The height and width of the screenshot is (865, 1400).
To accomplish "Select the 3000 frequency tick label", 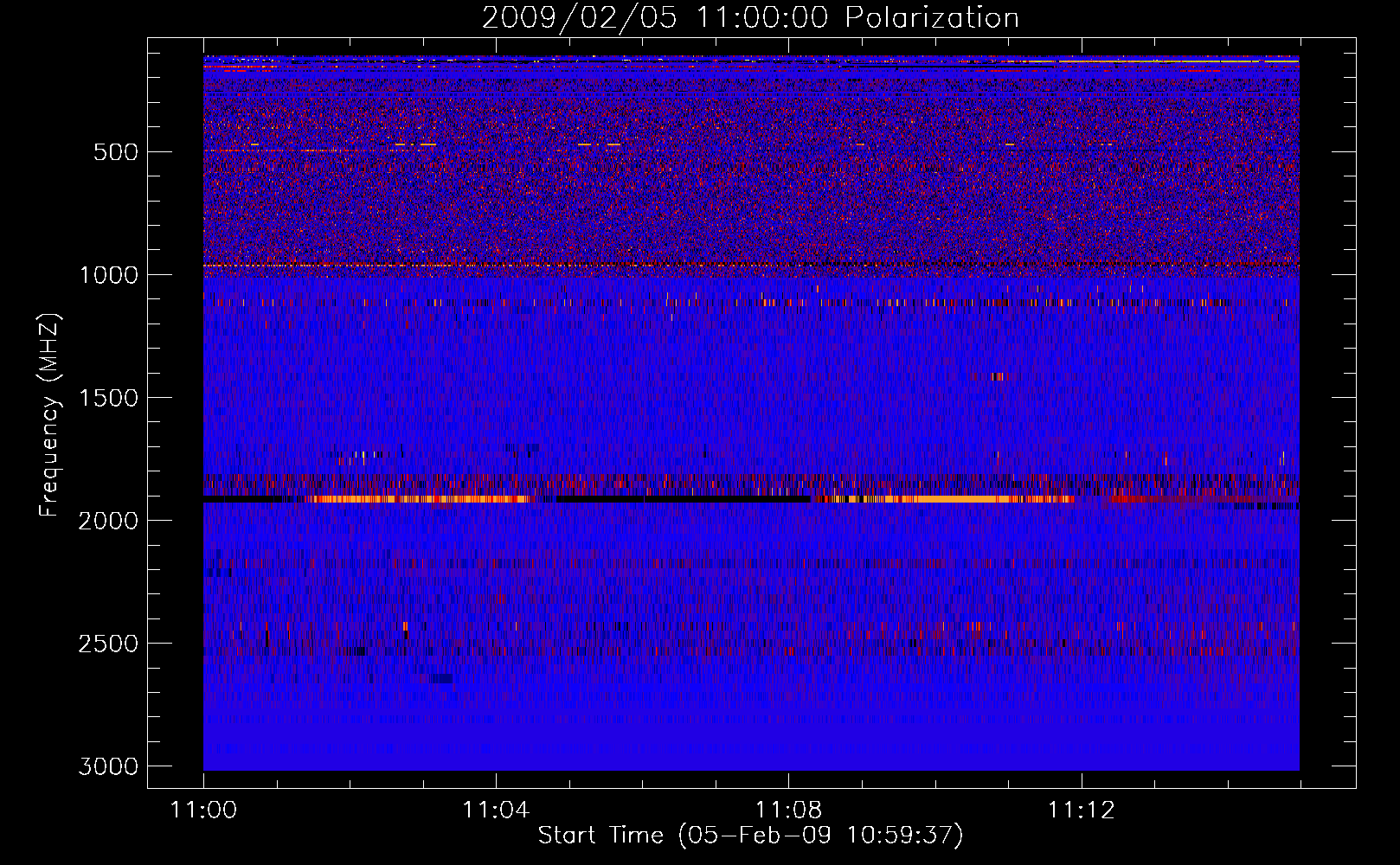I will tap(108, 766).
